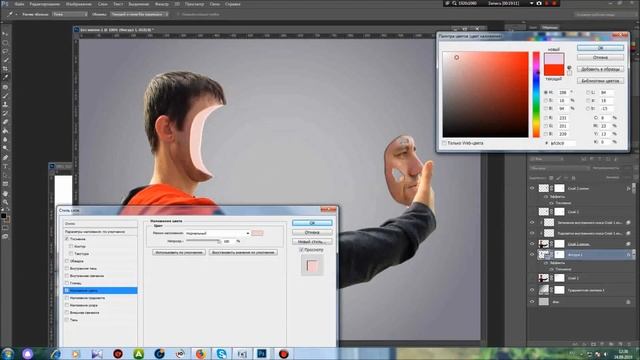640x360 pixels.
Task: Select the History Brush tool
Action: [5, 113]
